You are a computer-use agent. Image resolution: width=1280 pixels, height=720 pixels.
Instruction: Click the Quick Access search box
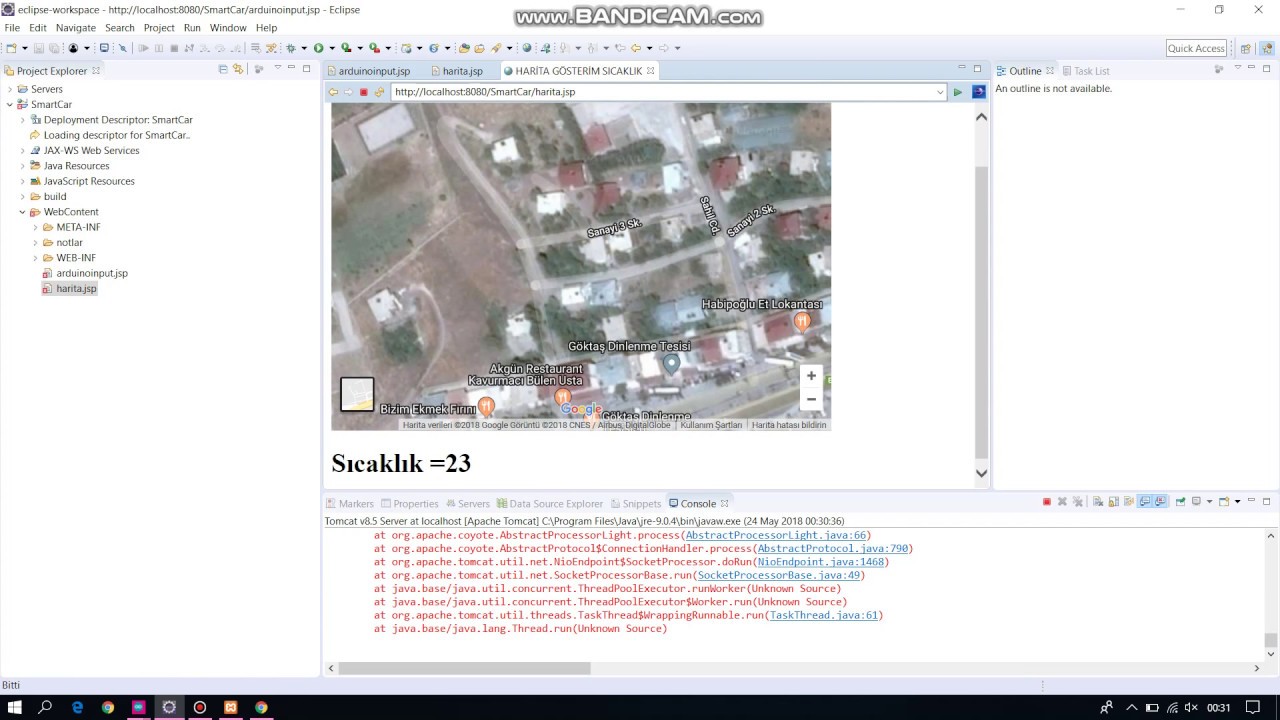[1196, 48]
